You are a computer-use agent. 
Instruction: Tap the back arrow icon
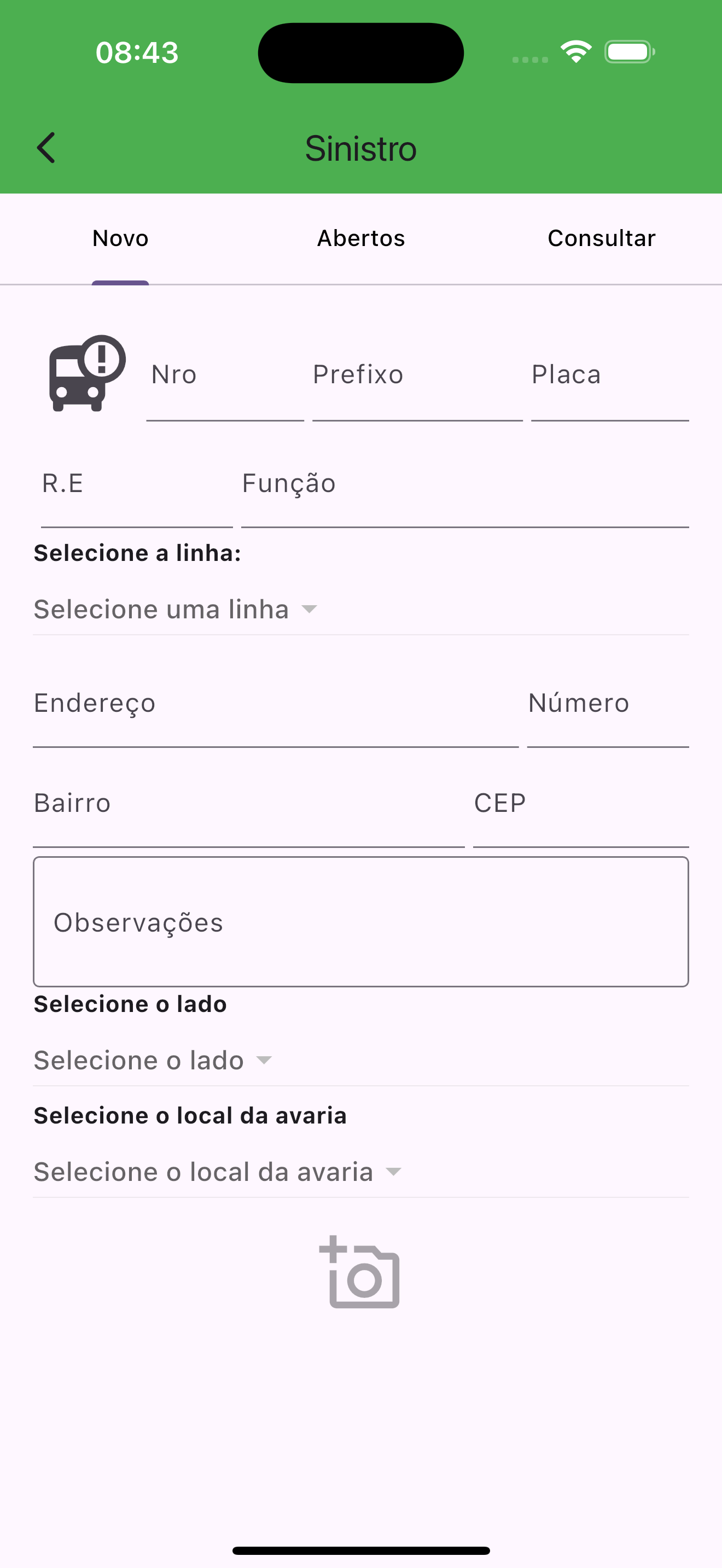pyautogui.click(x=46, y=148)
